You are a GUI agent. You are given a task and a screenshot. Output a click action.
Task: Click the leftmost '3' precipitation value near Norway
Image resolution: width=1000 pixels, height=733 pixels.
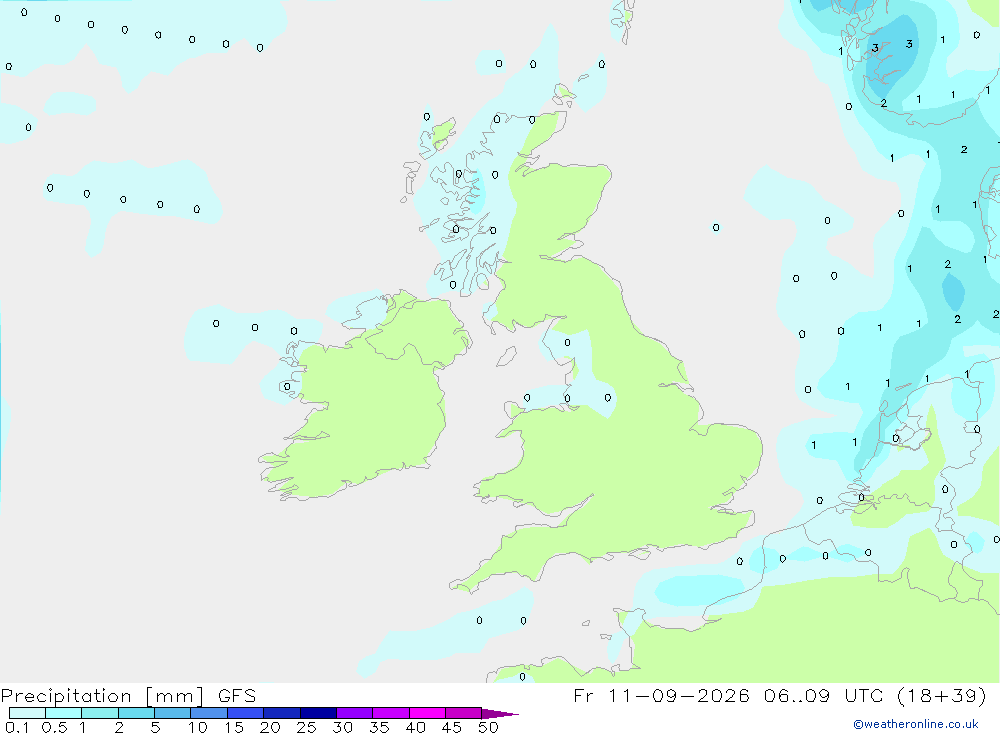(x=875, y=48)
